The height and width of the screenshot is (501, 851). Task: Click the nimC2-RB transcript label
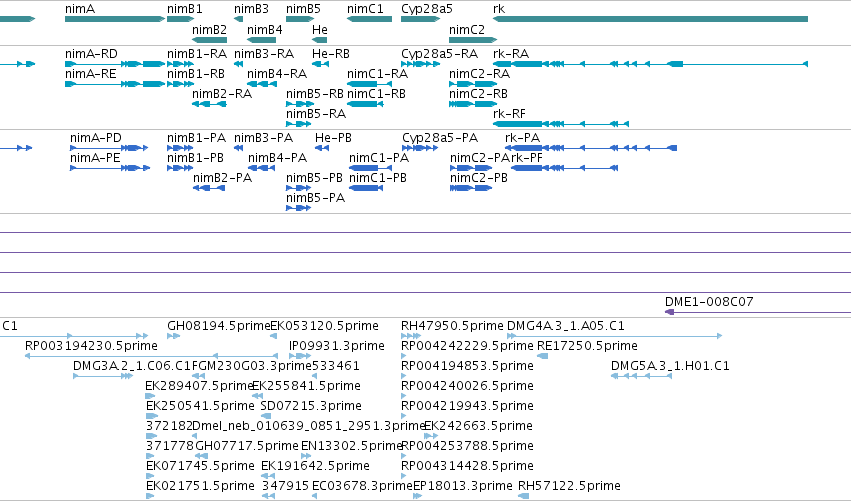pos(479,94)
